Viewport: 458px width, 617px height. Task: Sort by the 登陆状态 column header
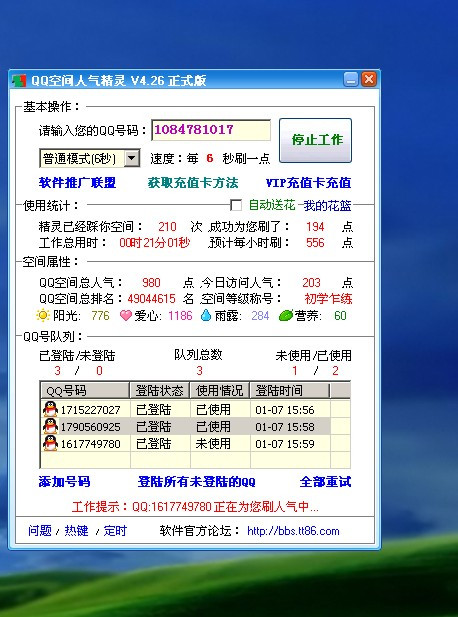[160, 390]
